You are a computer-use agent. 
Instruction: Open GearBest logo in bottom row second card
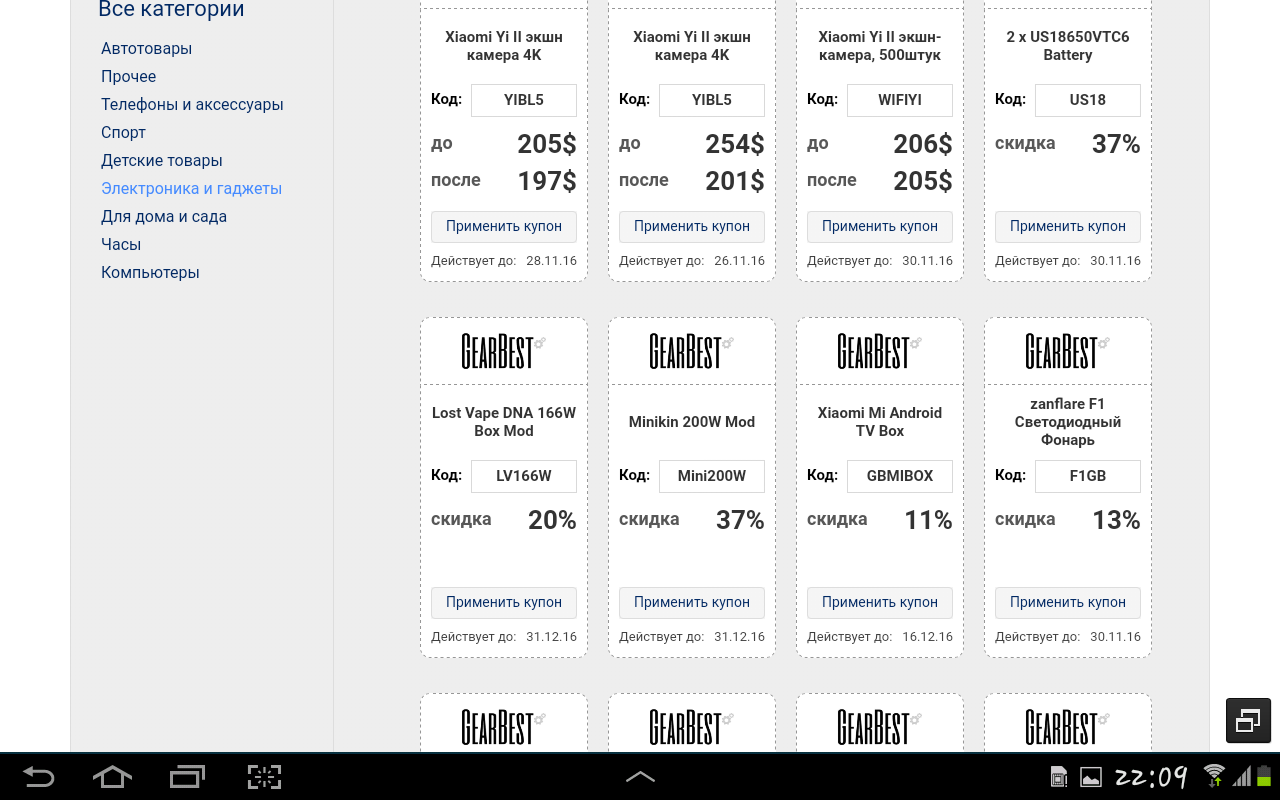point(692,727)
